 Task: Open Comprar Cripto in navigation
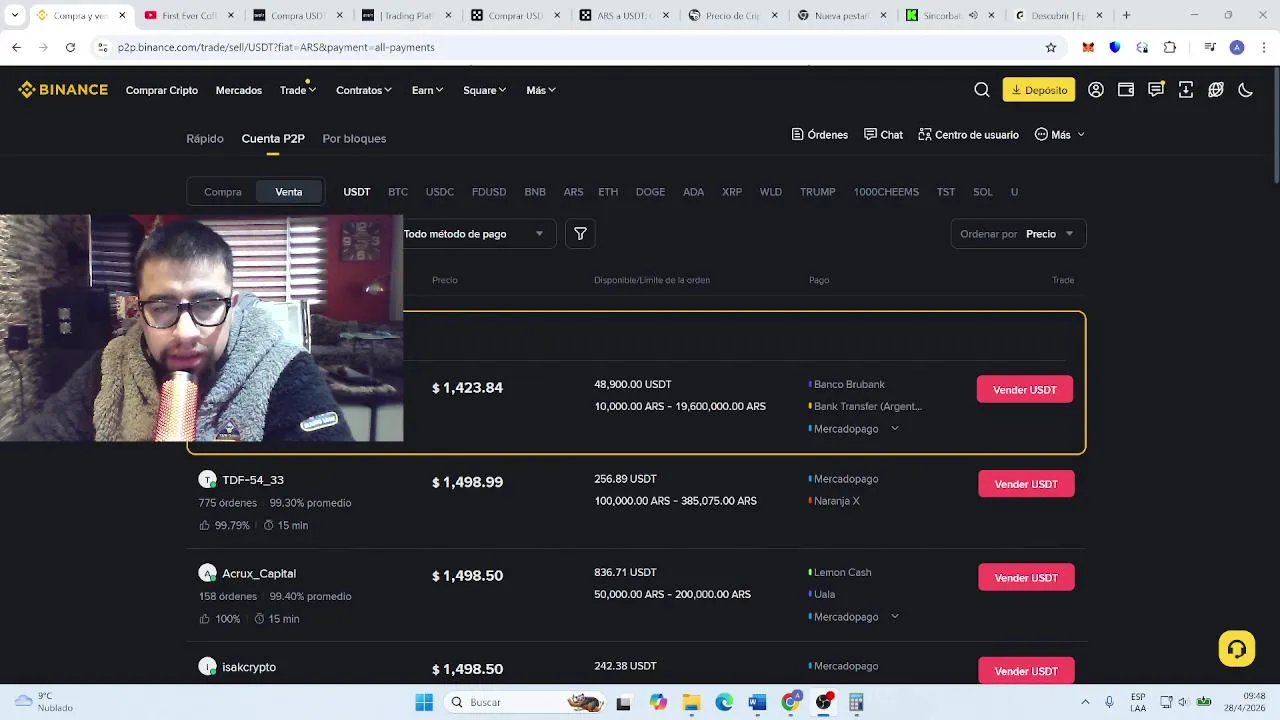(162, 90)
